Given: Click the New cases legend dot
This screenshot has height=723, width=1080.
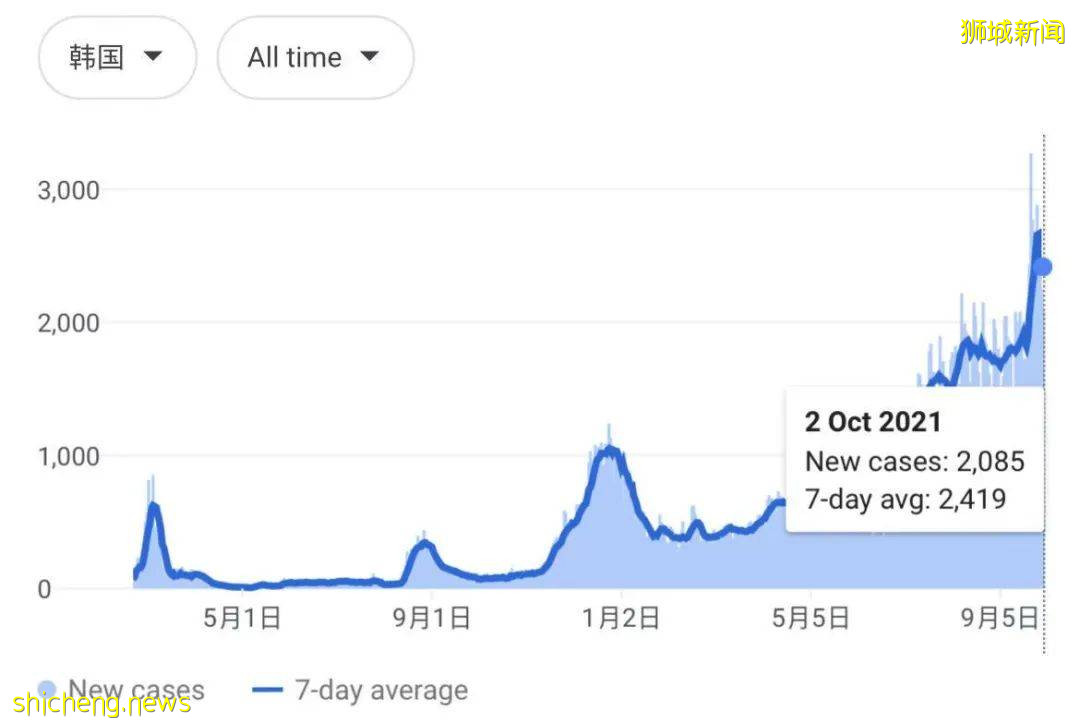Looking at the screenshot, I should tap(47, 689).
